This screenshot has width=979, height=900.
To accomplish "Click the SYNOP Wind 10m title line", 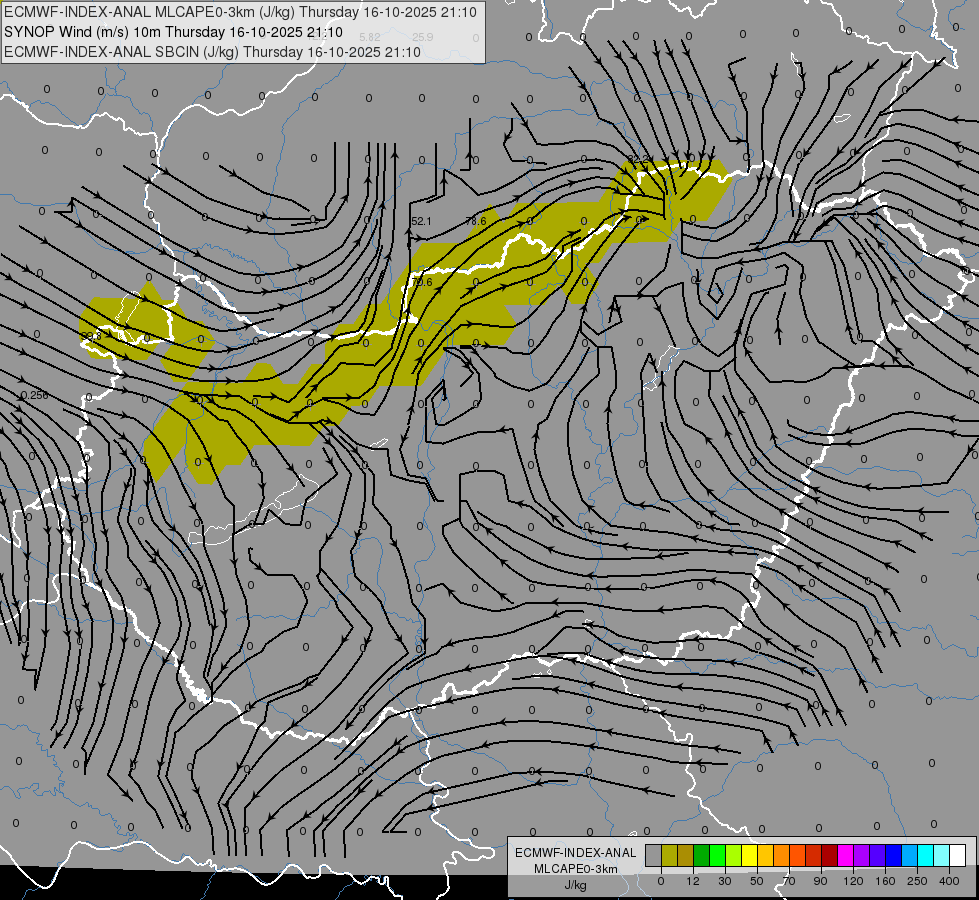I will tap(174, 32).
